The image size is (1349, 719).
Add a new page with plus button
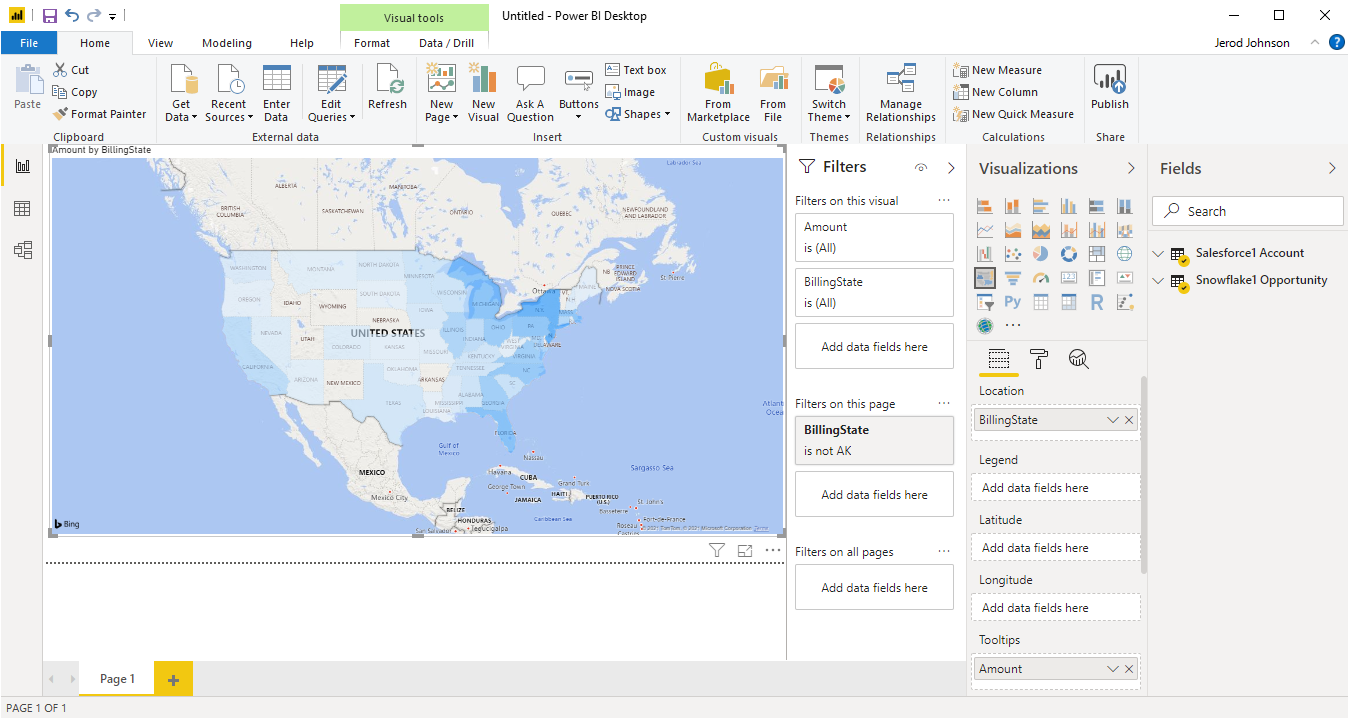(173, 679)
